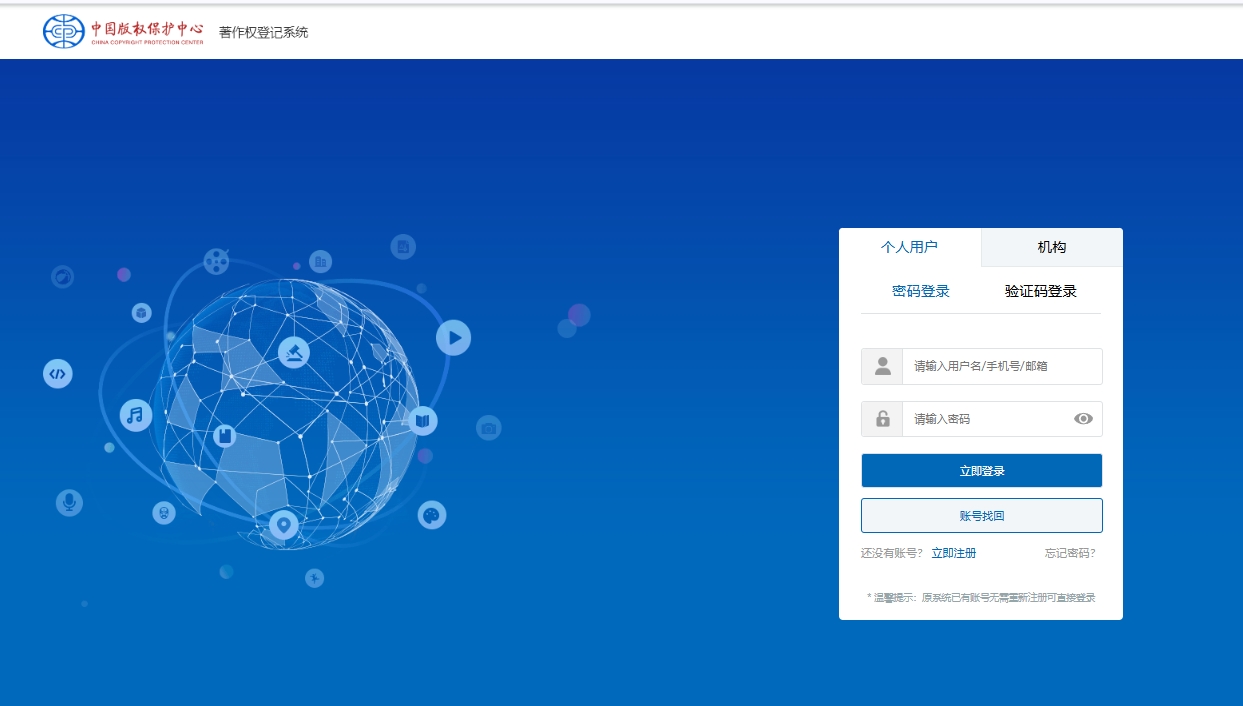Screen dimensions: 1243x706
Task: Click the location pin icon below globe
Action: pyautogui.click(x=284, y=524)
